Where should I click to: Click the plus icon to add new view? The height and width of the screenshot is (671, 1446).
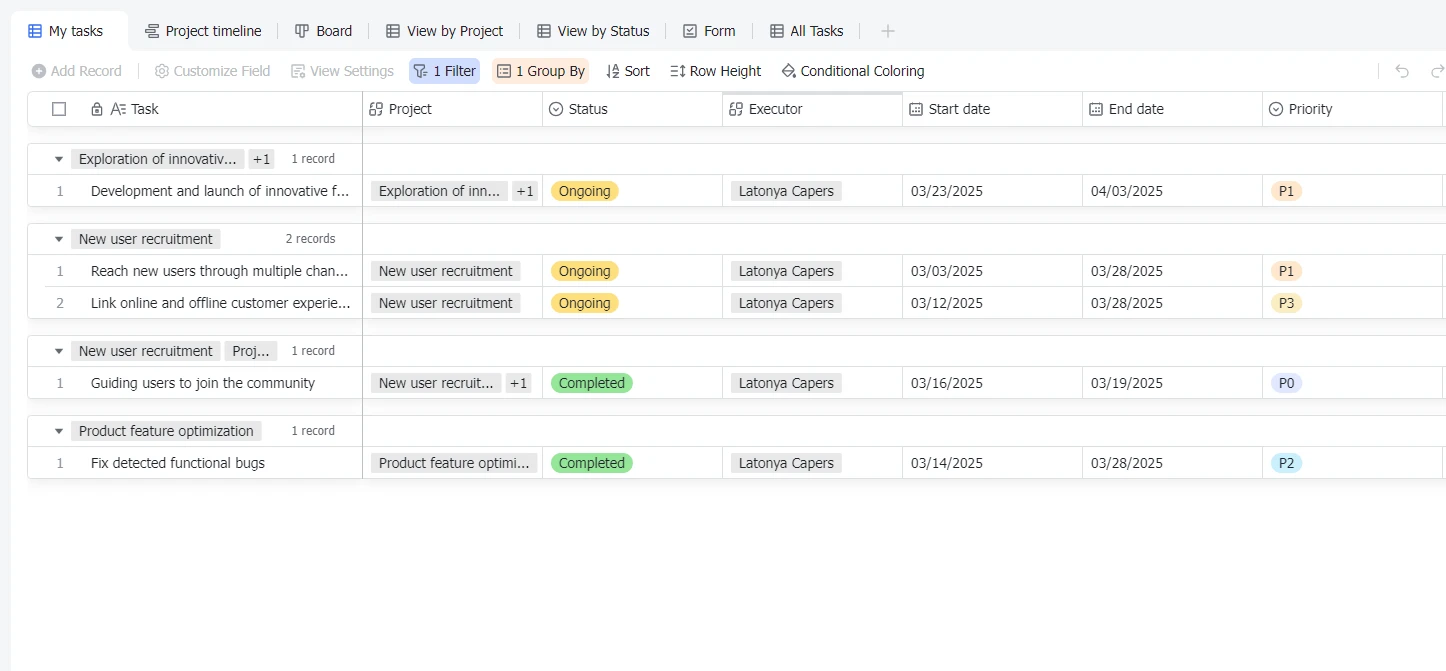pyautogui.click(x=888, y=31)
